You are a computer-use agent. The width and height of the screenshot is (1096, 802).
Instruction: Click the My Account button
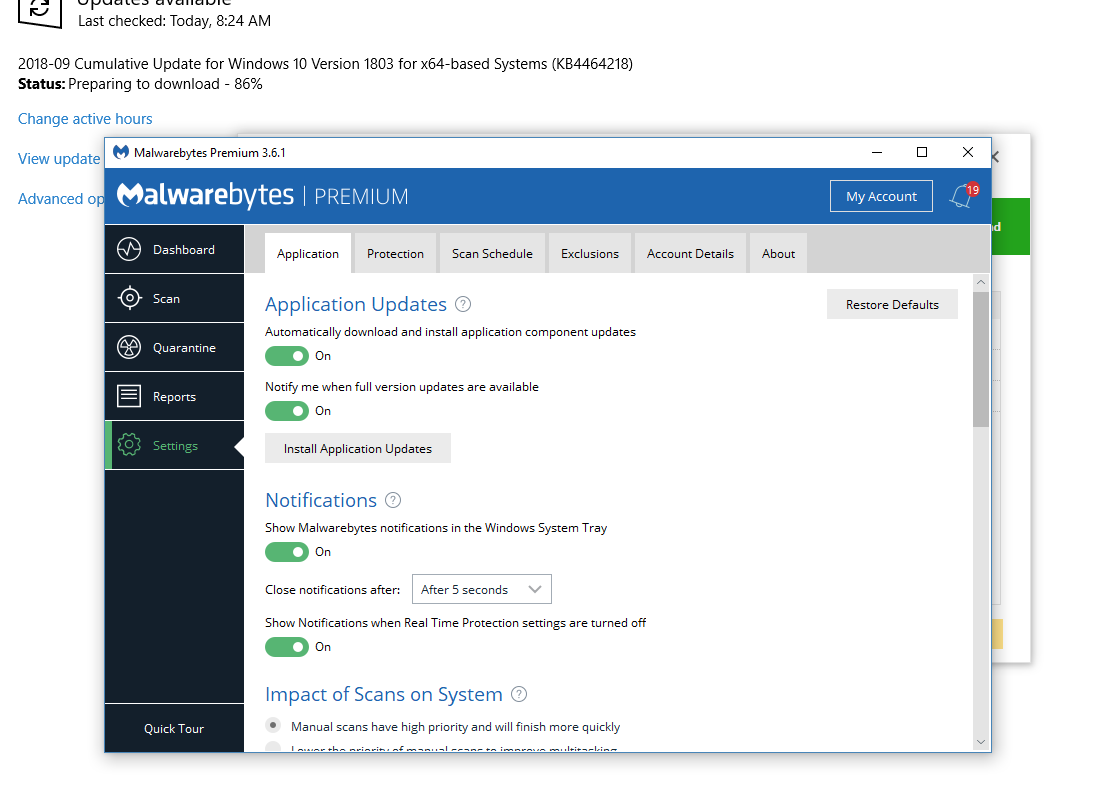[x=881, y=196]
